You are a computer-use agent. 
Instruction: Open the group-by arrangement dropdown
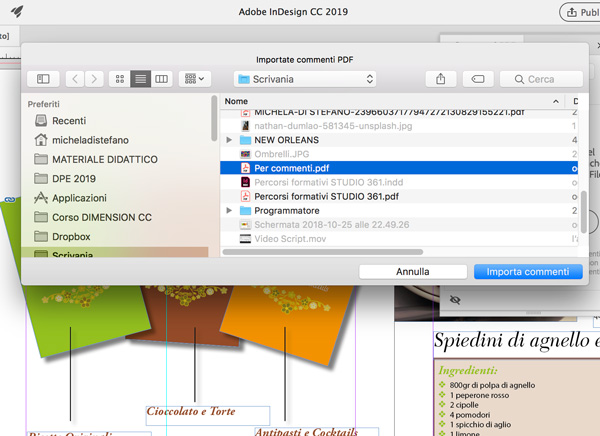point(194,79)
